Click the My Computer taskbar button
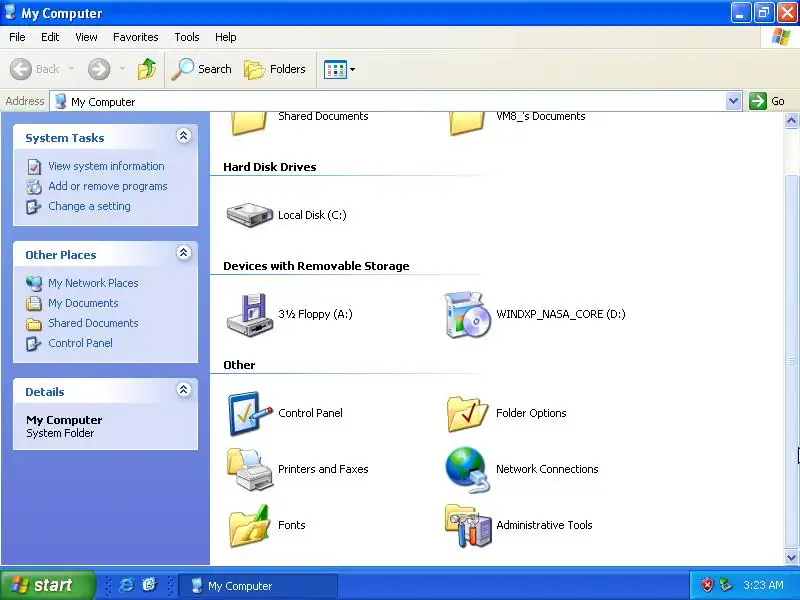The image size is (800, 600). [258, 586]
